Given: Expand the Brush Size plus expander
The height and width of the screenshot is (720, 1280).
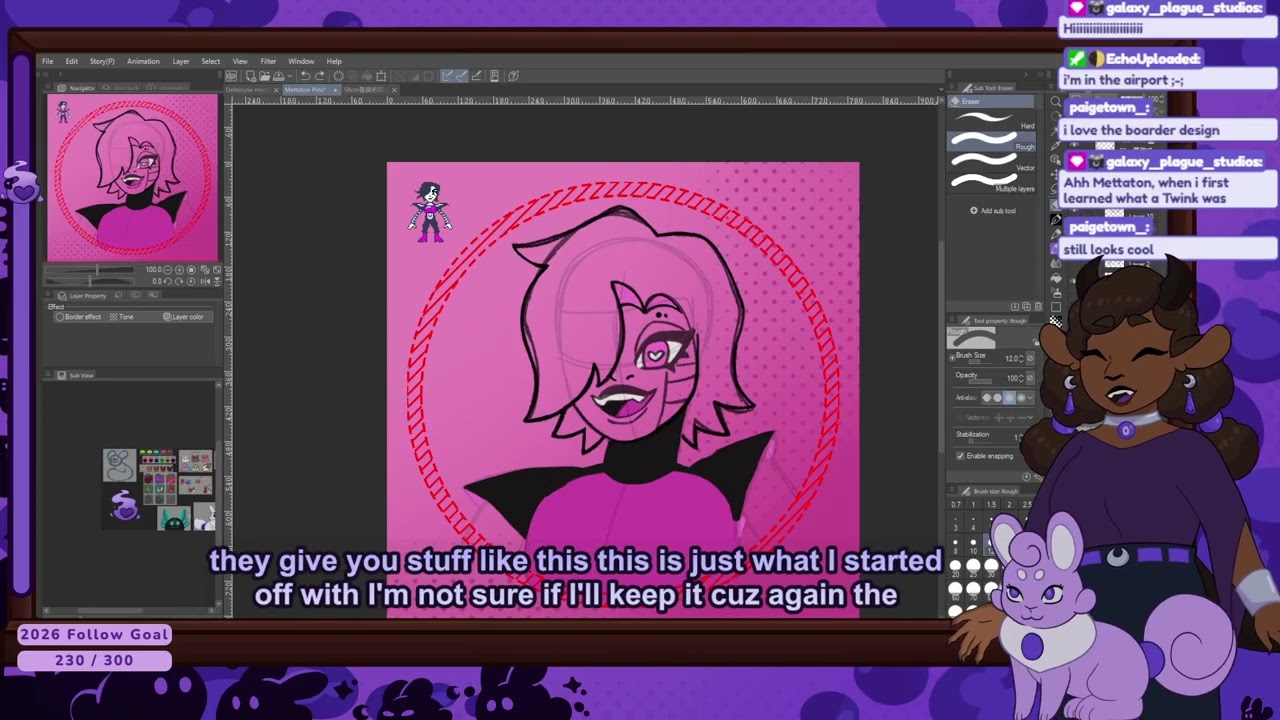Looking at the screenshot, I should click(x=952, y=358).
